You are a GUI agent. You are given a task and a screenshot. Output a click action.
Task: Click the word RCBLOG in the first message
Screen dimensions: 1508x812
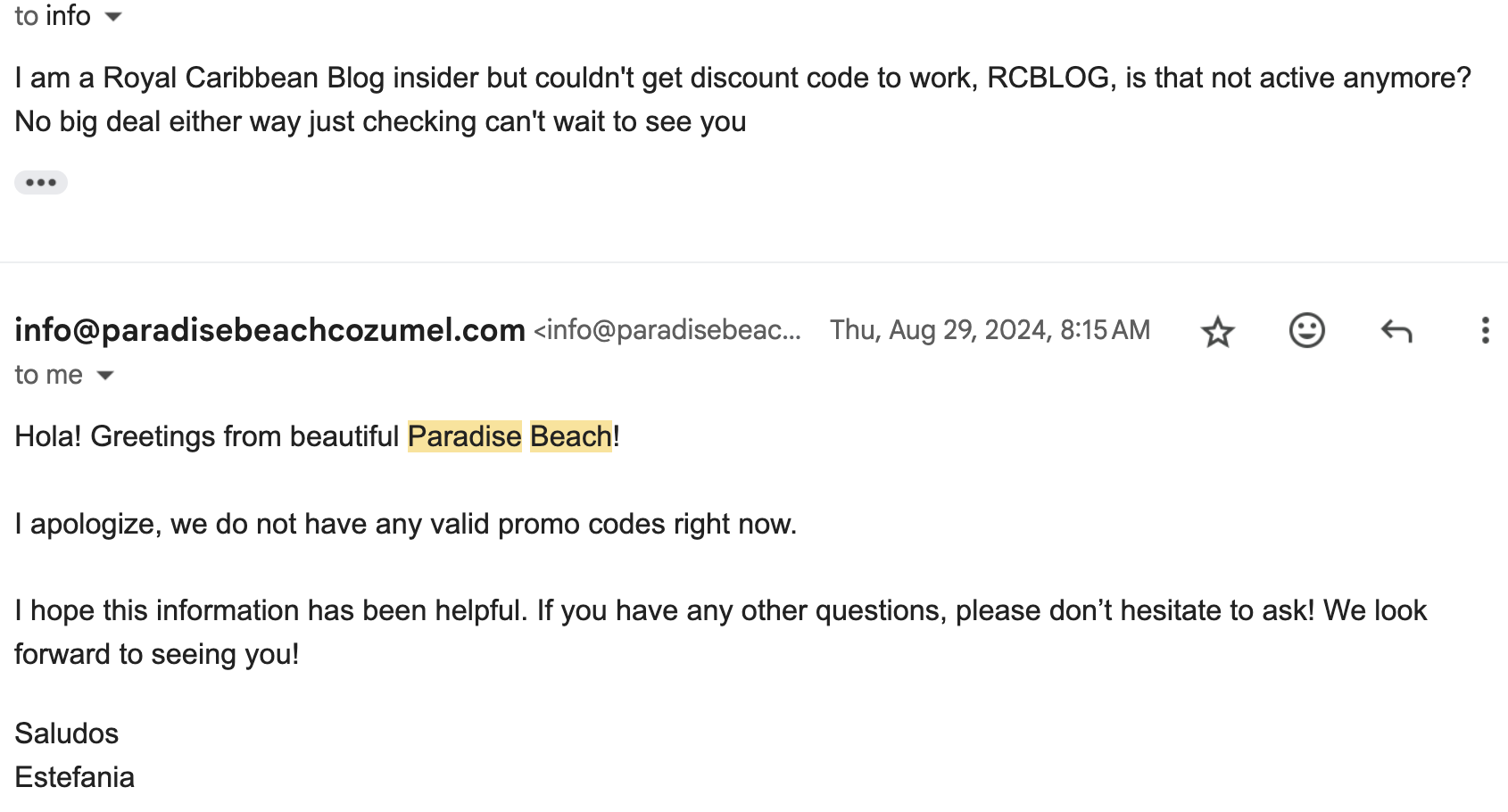click(1048, 78)
